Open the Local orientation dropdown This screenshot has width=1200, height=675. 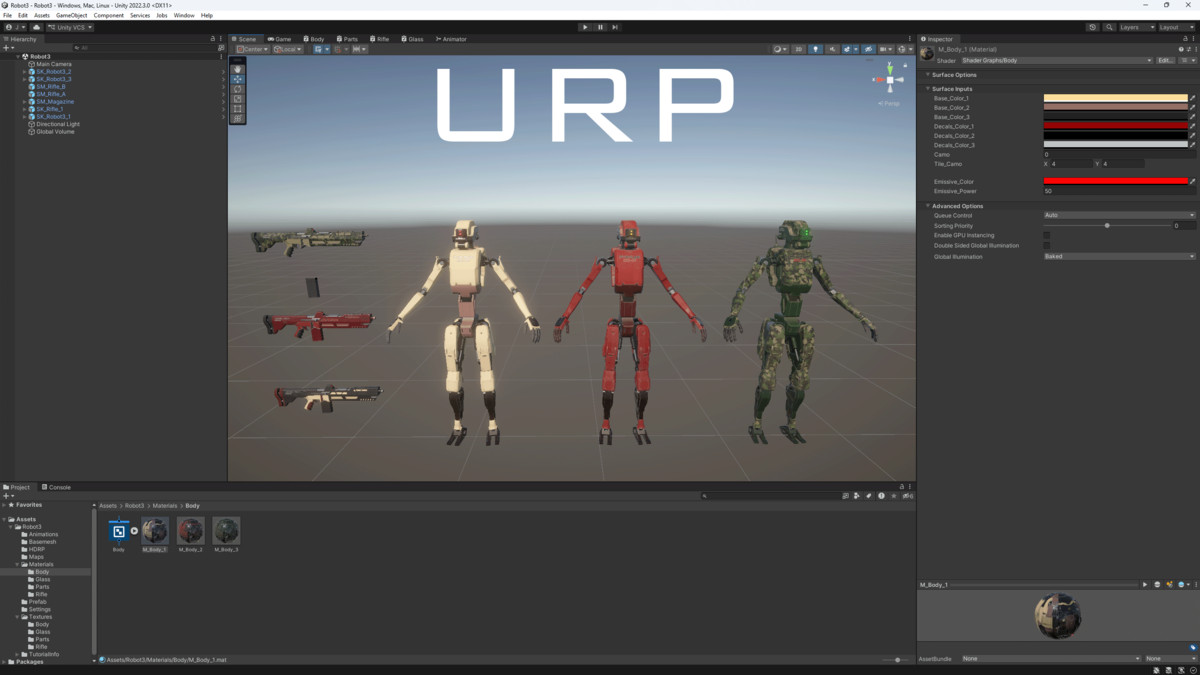[288, 49]
